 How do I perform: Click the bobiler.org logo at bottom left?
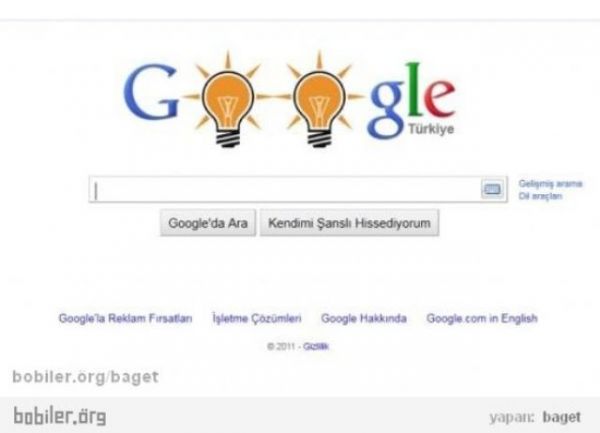[x=60, y=416]
